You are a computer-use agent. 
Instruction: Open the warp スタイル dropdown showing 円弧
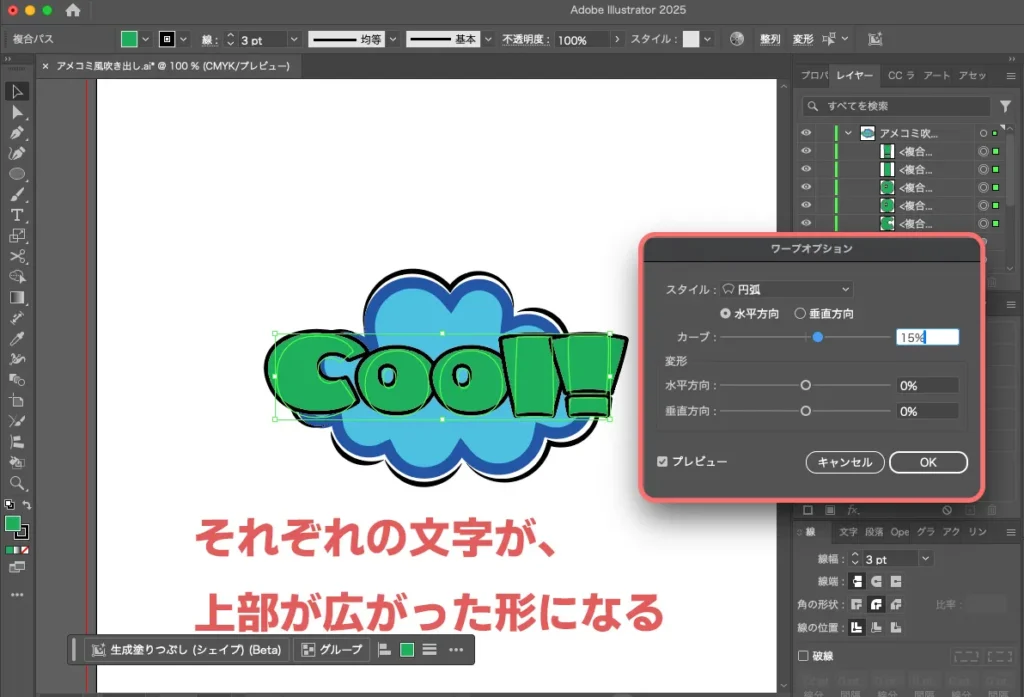tap(785, 288)
